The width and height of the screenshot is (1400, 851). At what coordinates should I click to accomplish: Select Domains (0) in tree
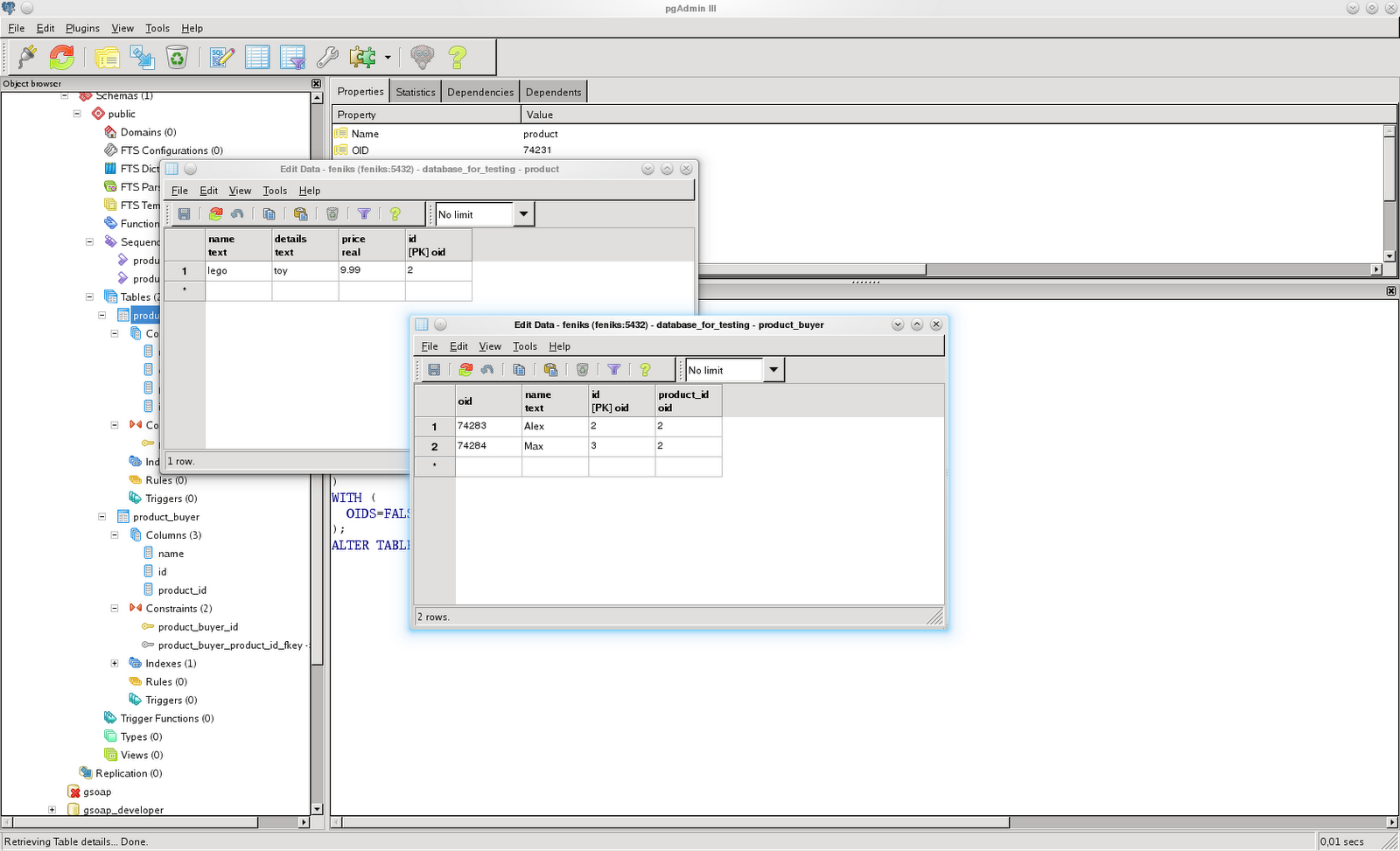[x=148, y=133]
